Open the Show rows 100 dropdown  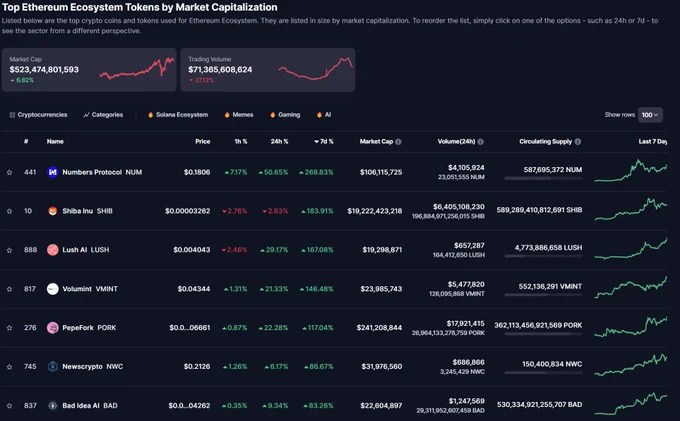click(x=650, y=115)
